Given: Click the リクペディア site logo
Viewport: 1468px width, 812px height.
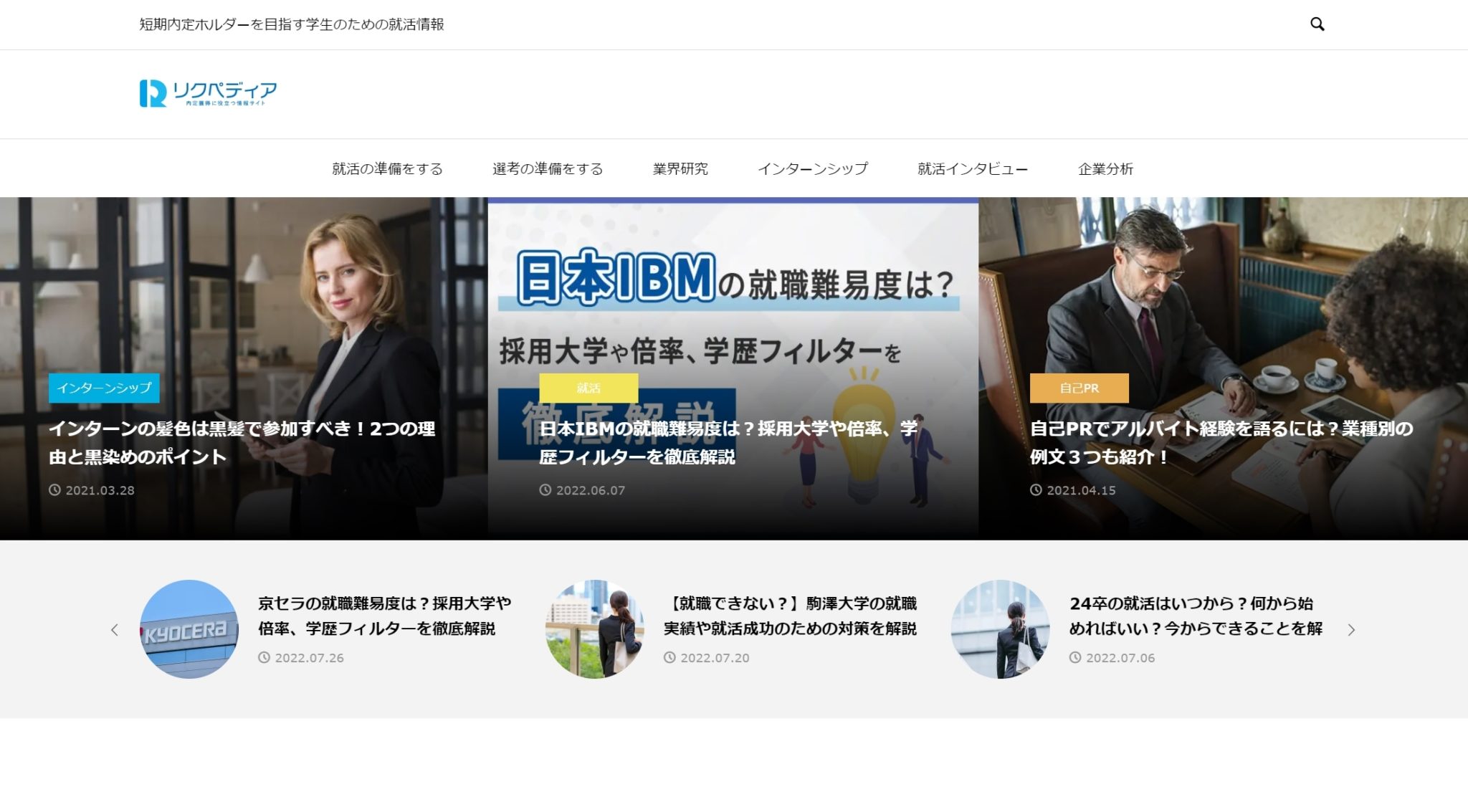Looking at the screenshot, I should [x=208, y=94].
